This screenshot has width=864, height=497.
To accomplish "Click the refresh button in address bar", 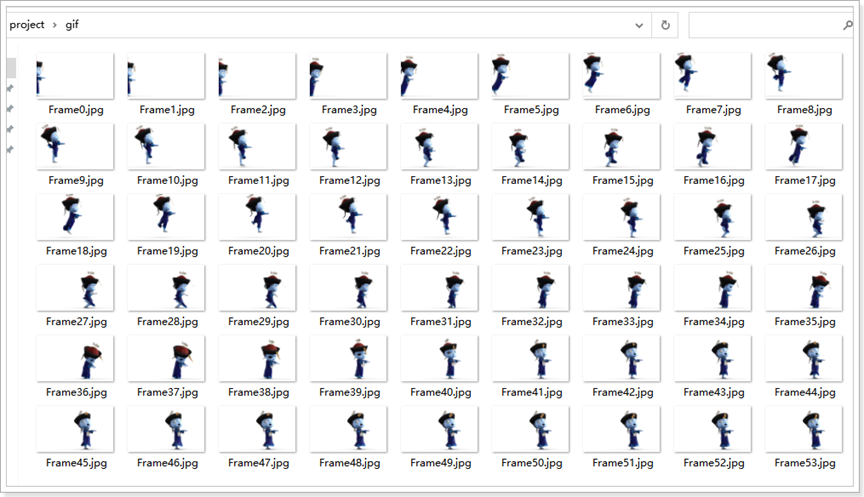I will 665,25.
